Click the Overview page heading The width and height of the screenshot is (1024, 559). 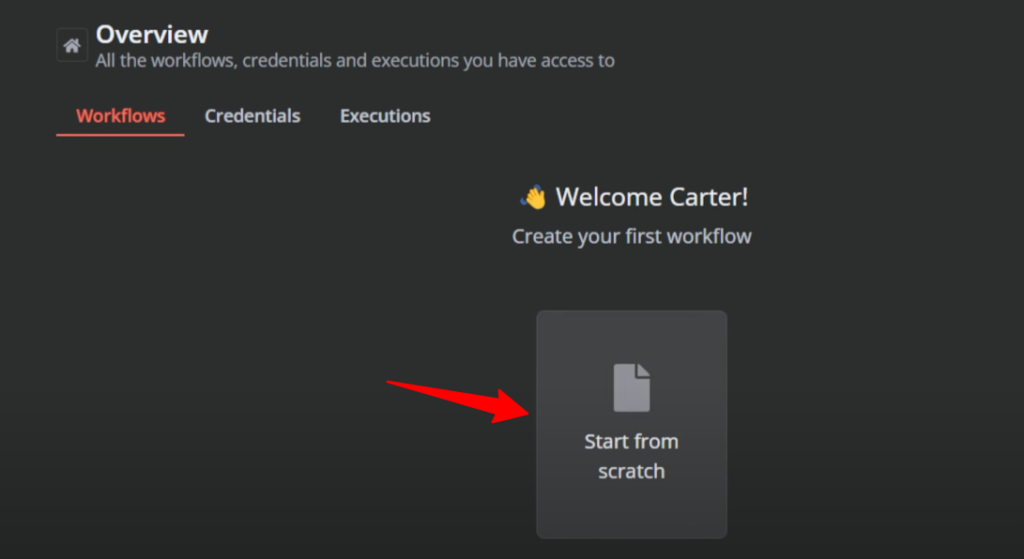pyautogui.click(x=152, y=35)
